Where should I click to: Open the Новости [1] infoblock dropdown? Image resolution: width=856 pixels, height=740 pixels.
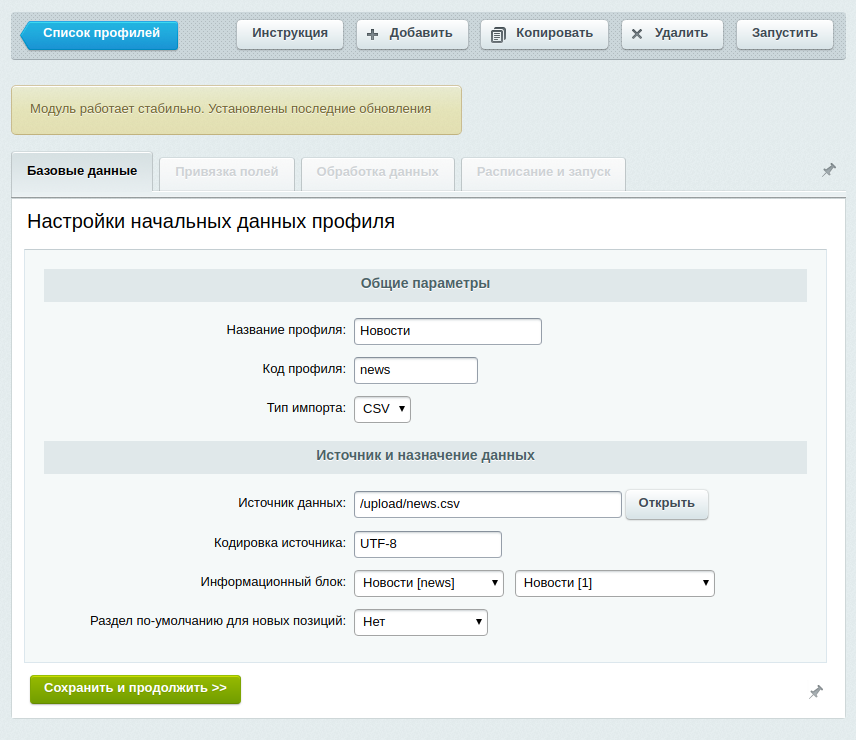click(x=614, y=583)
